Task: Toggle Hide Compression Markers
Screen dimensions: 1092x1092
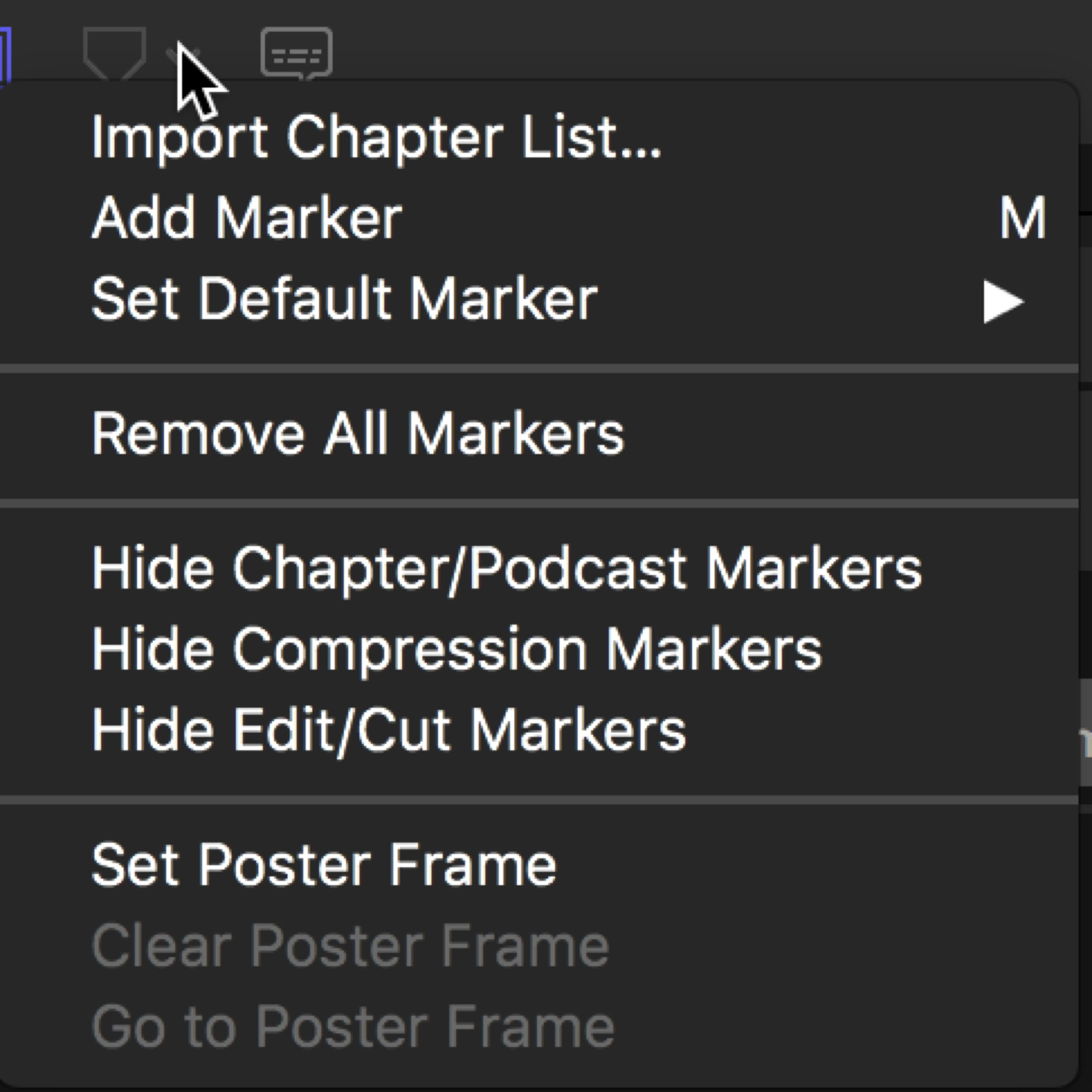Action: coord(456,649)
